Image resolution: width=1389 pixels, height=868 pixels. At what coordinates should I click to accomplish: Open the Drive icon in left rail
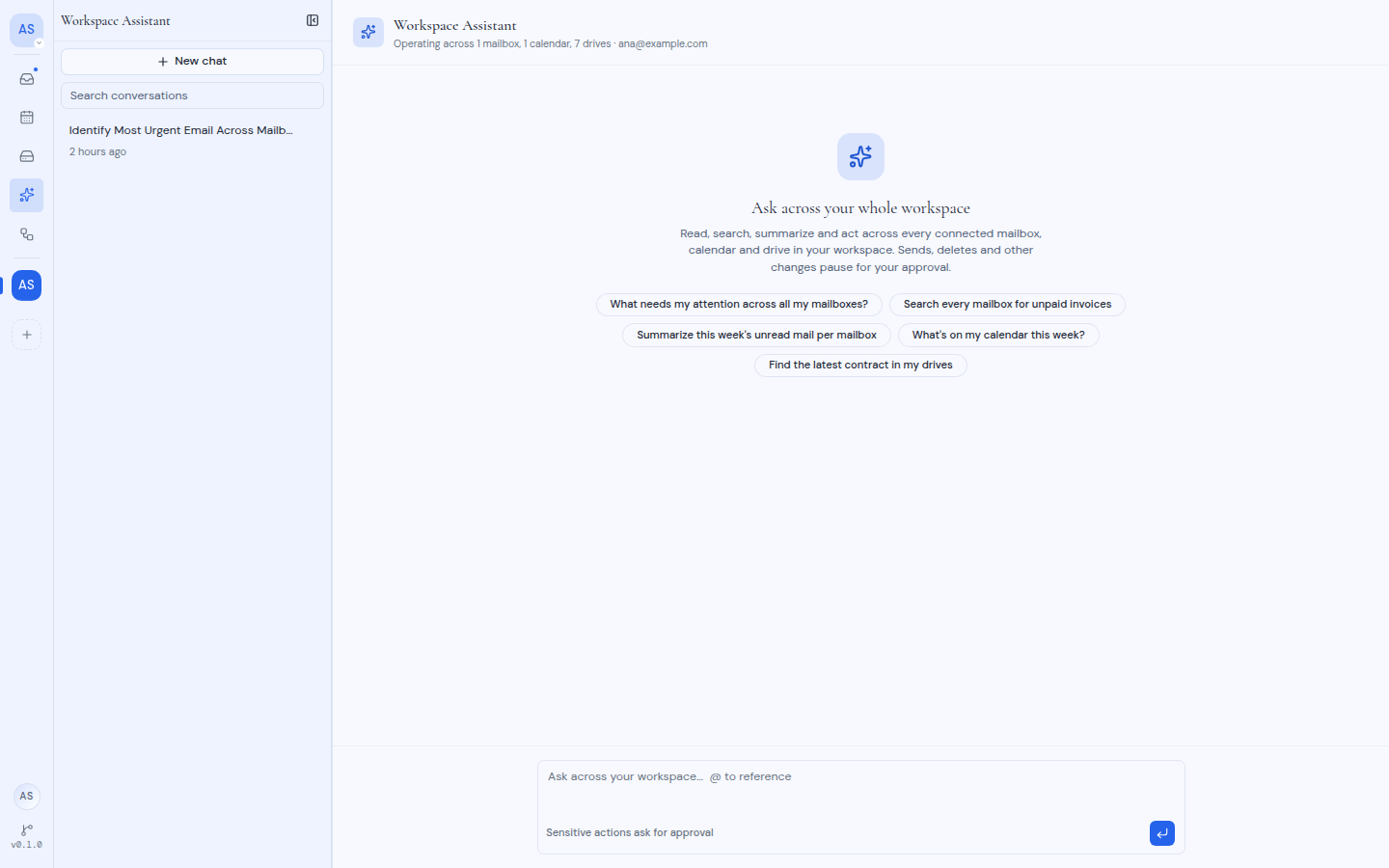(27, 156)
